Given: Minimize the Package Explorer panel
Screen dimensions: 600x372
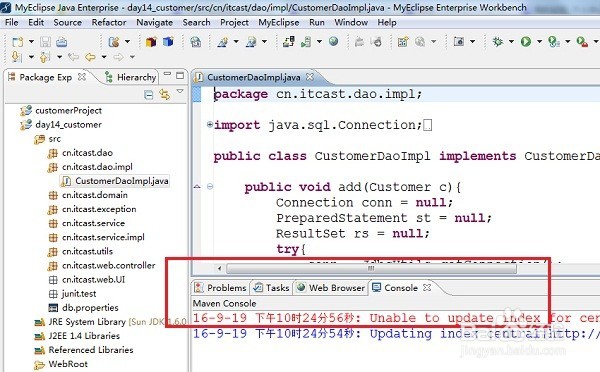Looking at the screenshot, I should click(x=167, y=73).
